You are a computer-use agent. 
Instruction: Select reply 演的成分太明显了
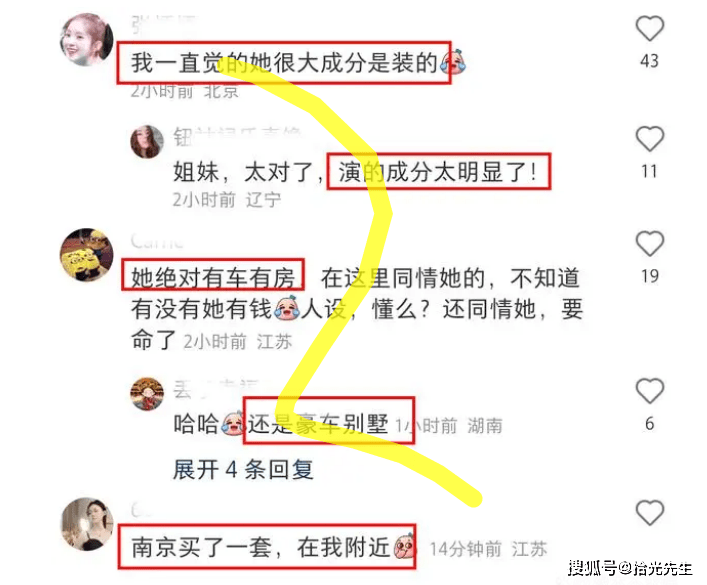pos(438,171)
